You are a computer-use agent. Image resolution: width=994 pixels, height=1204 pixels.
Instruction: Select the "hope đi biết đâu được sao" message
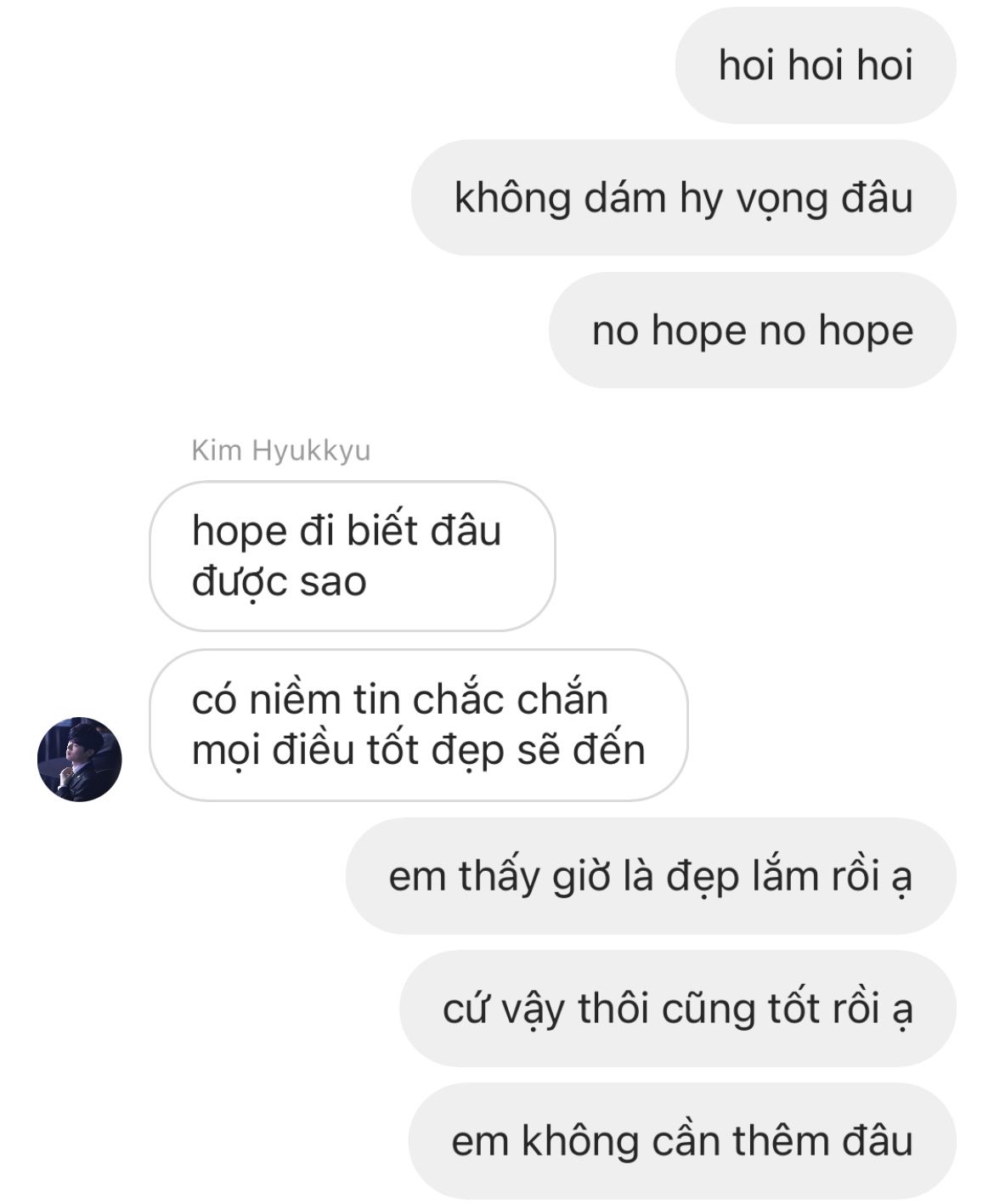coord(353,557)
